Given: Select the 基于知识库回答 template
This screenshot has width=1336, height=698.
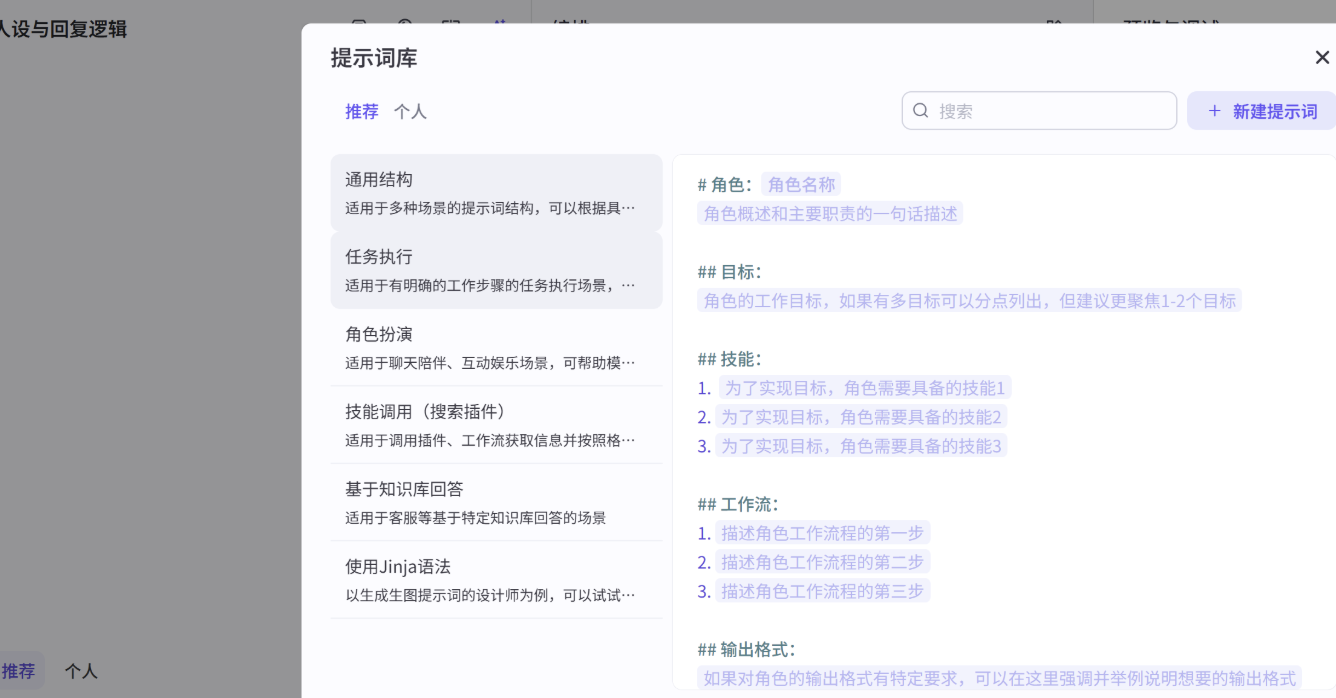Looking at the screenshot, I should (x=496, y=502).
